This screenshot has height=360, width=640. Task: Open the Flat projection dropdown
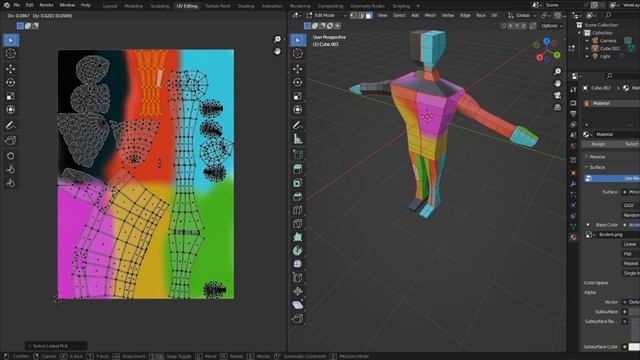[631, 254]
